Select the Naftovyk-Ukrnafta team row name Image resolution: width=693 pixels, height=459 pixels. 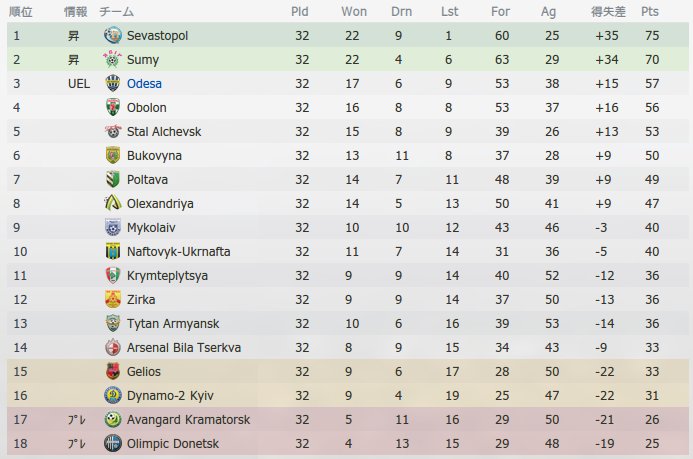click(179, 251)
